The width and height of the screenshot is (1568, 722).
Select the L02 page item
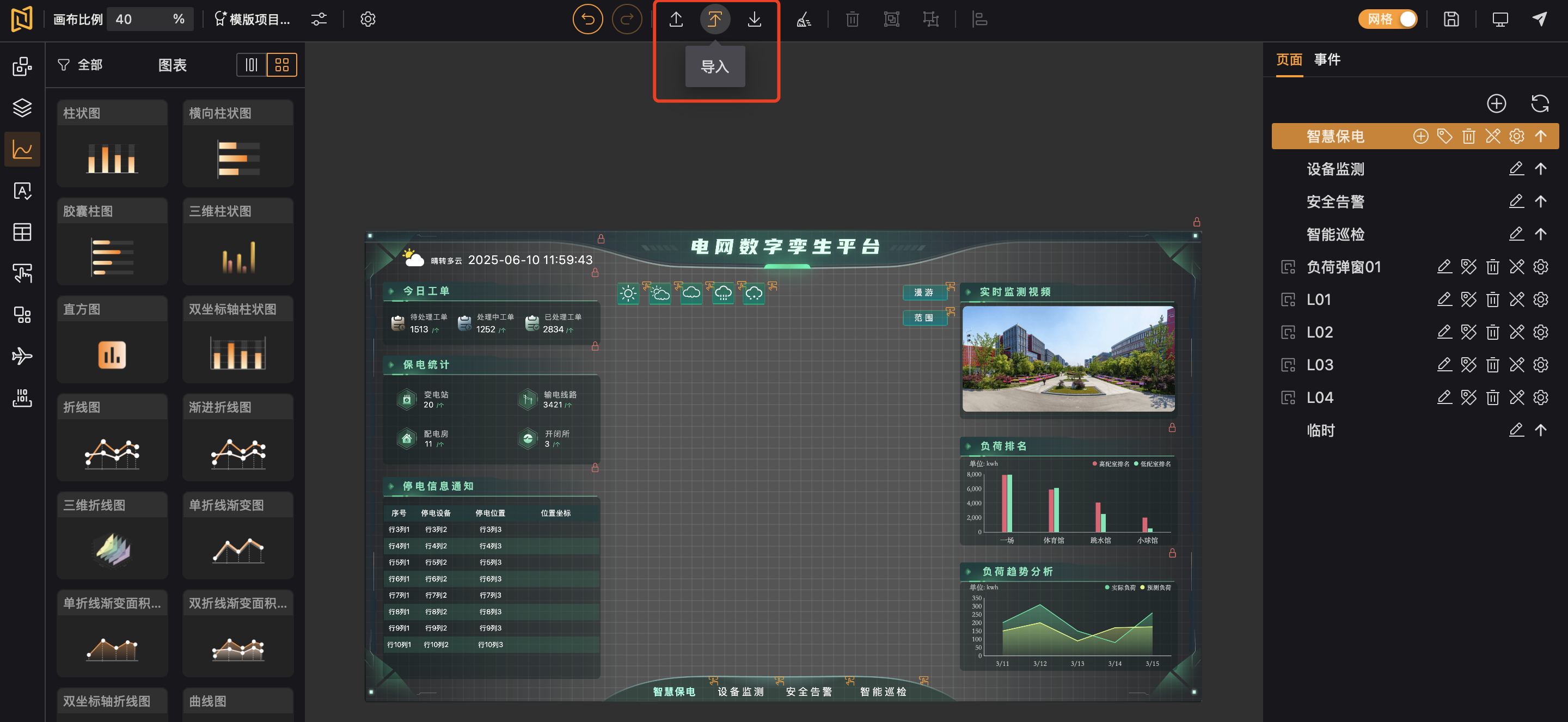coord(1320,332)
